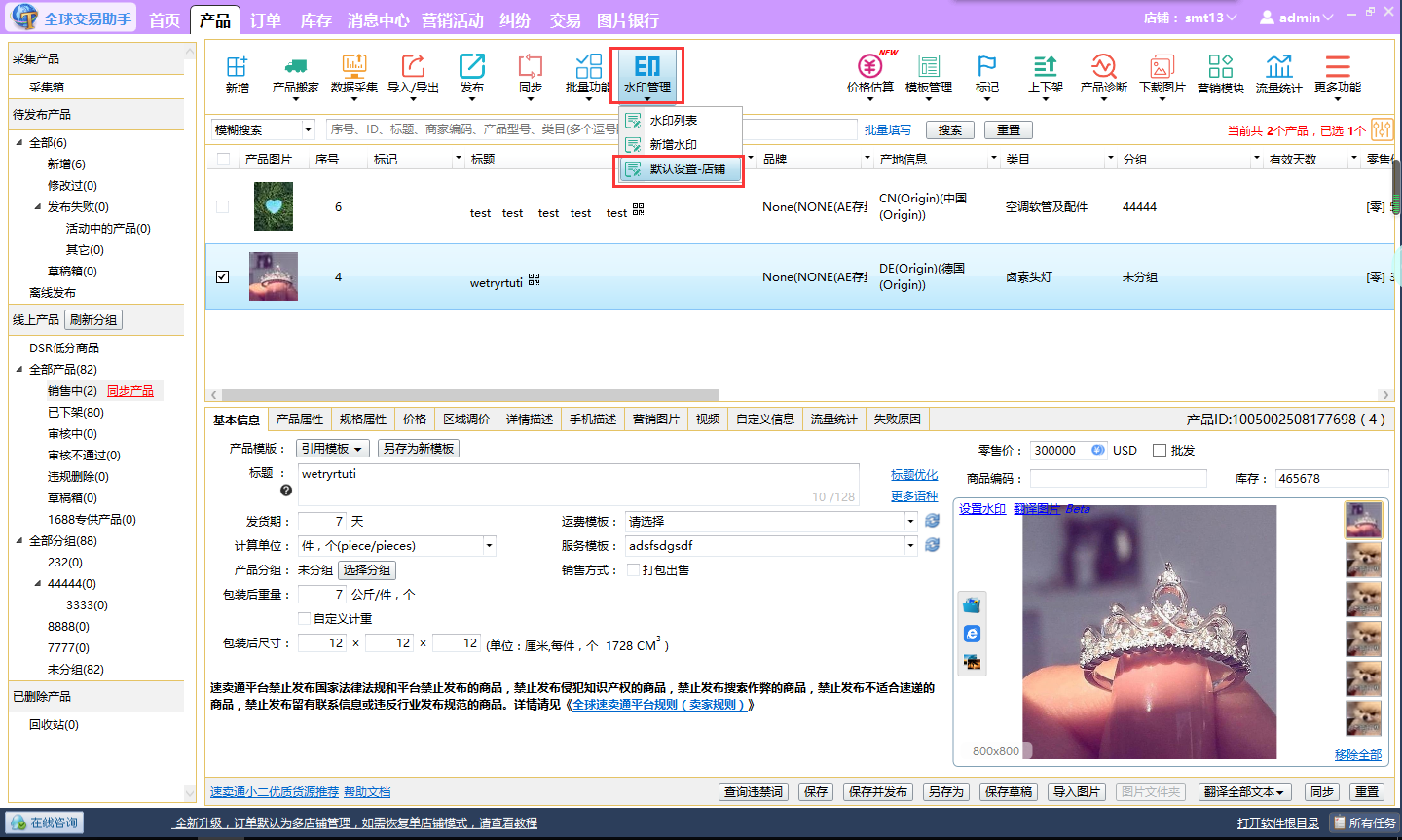Select the first ring thumbnail in image strip
Image resolution: width=1402 pixels, height=840 pixels.
pyautogui.click(x=1363, y=520)
